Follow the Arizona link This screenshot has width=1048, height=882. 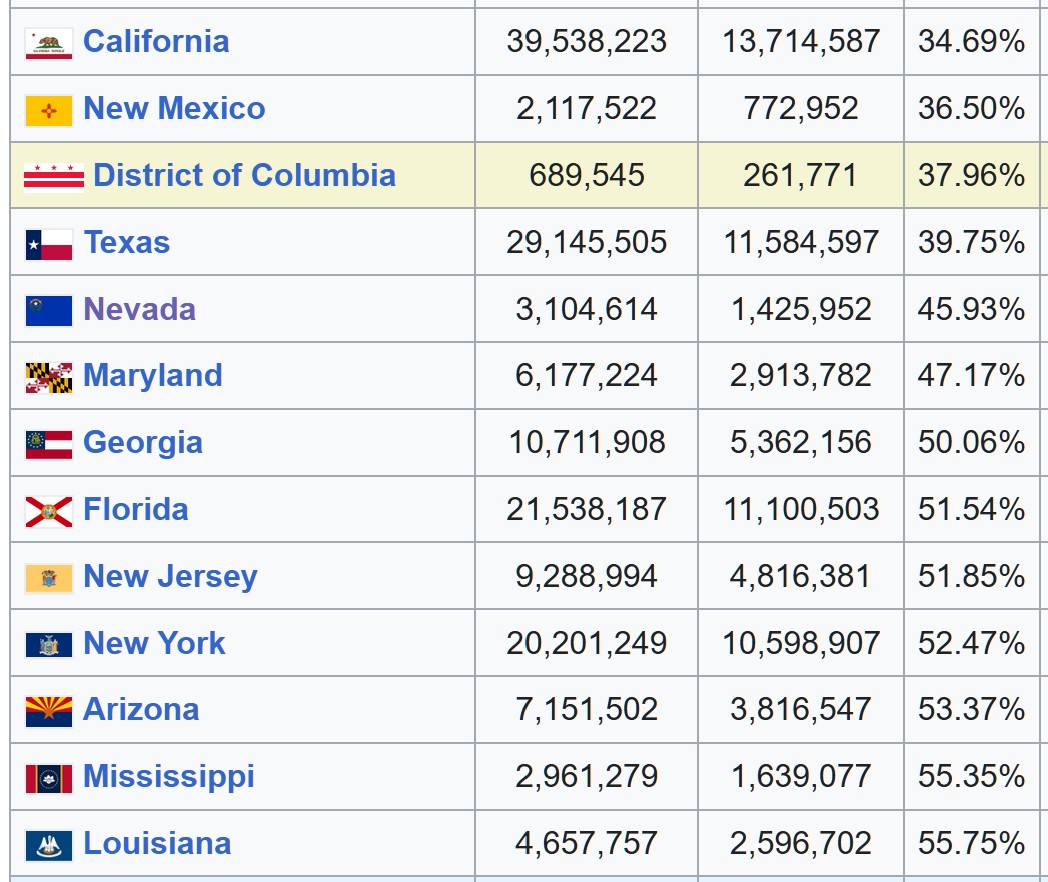pos(141,710)
